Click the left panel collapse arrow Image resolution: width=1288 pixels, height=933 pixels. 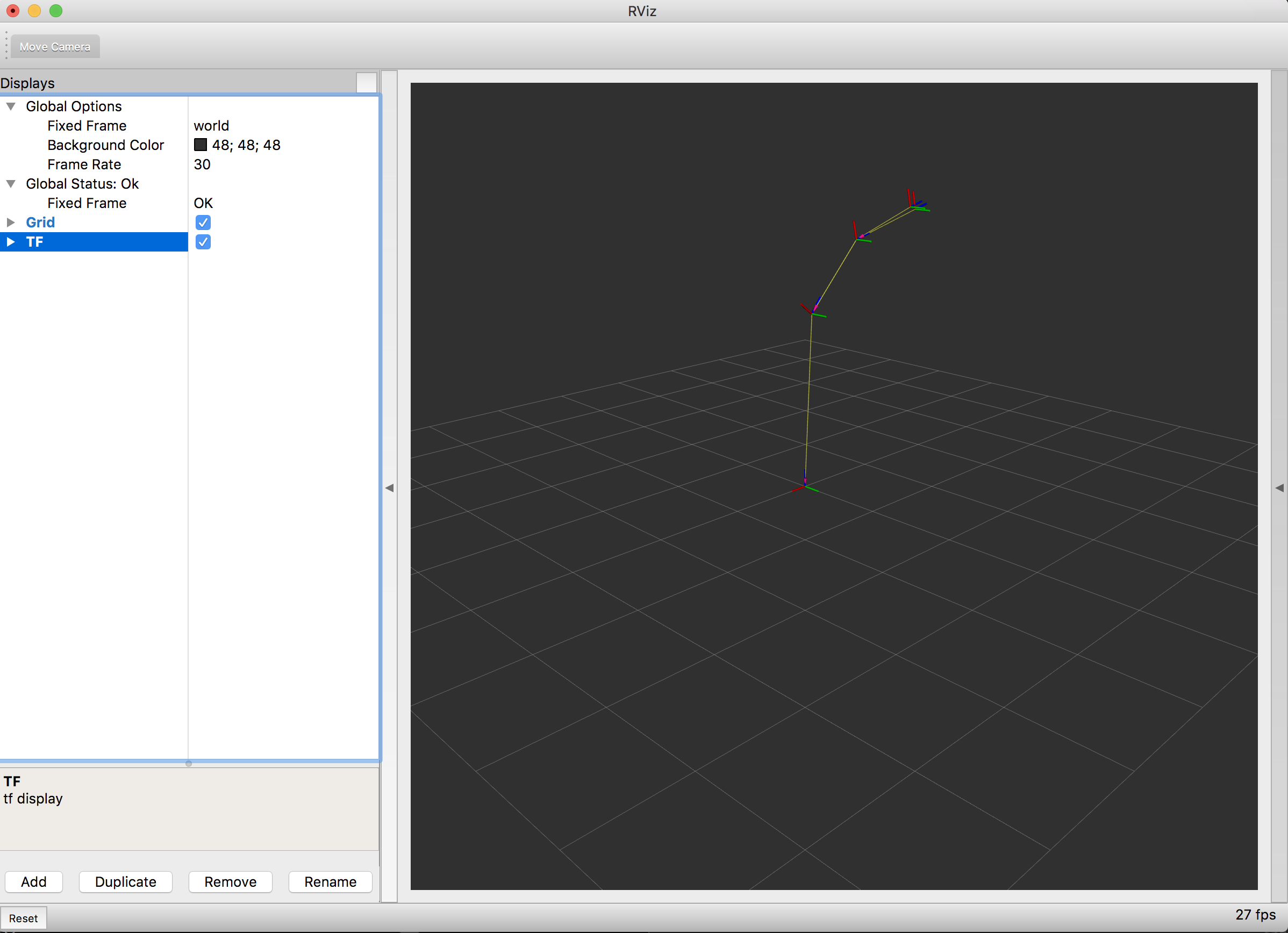pyautogui.click(x=390, y=487)
